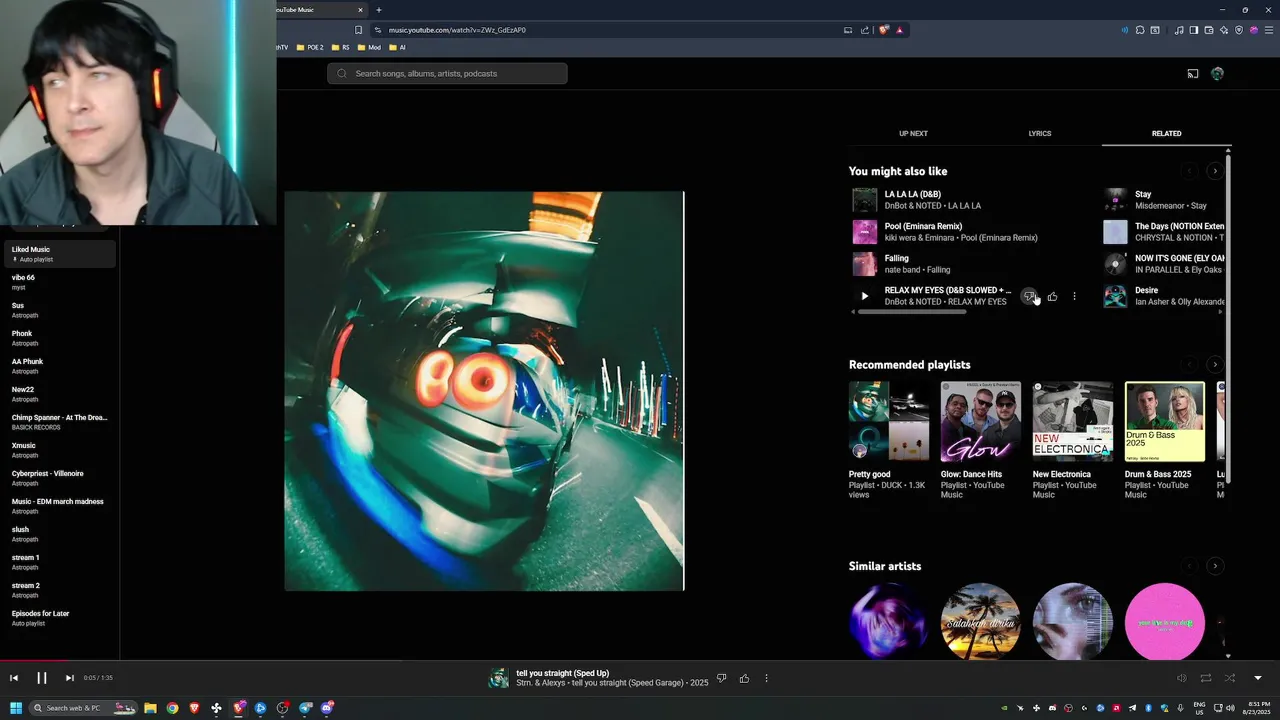
Task: Open the Drum & Bass 2025 playlist
Action: coord(1165,421)
